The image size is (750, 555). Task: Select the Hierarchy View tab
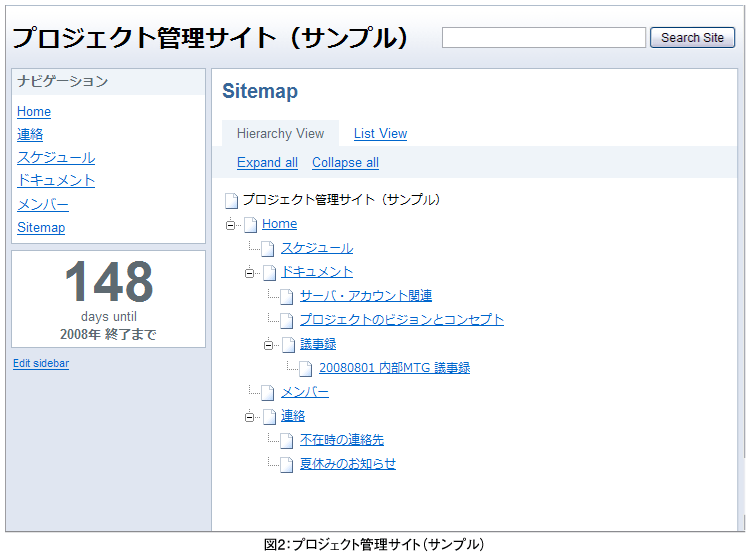click(280, 133)
